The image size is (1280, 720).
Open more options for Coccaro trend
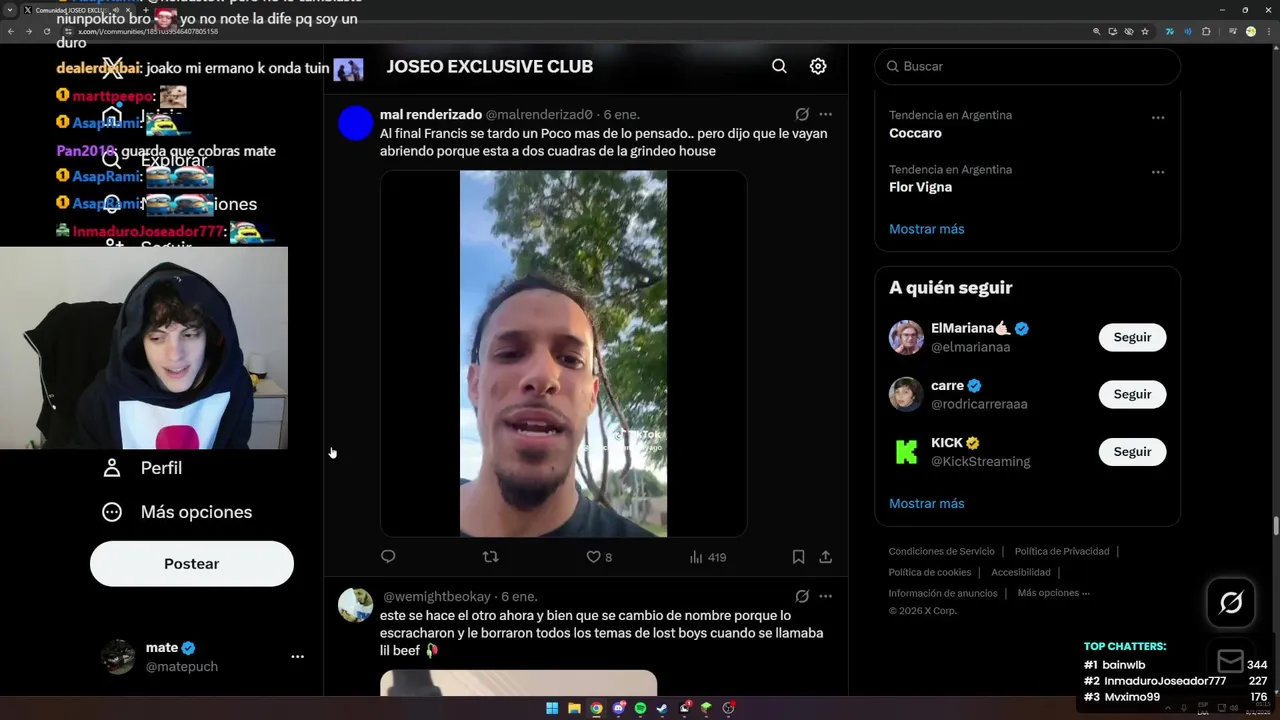coord(1158,118)
